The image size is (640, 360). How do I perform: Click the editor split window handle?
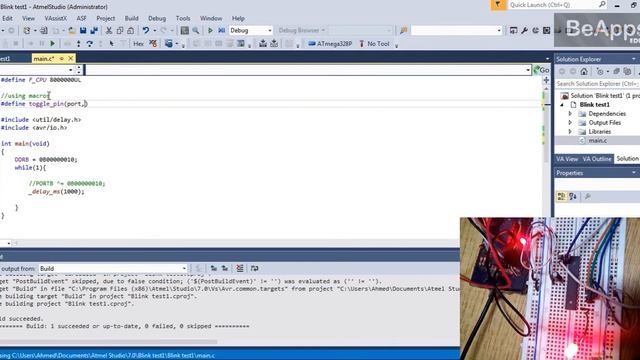pos(546,80)
